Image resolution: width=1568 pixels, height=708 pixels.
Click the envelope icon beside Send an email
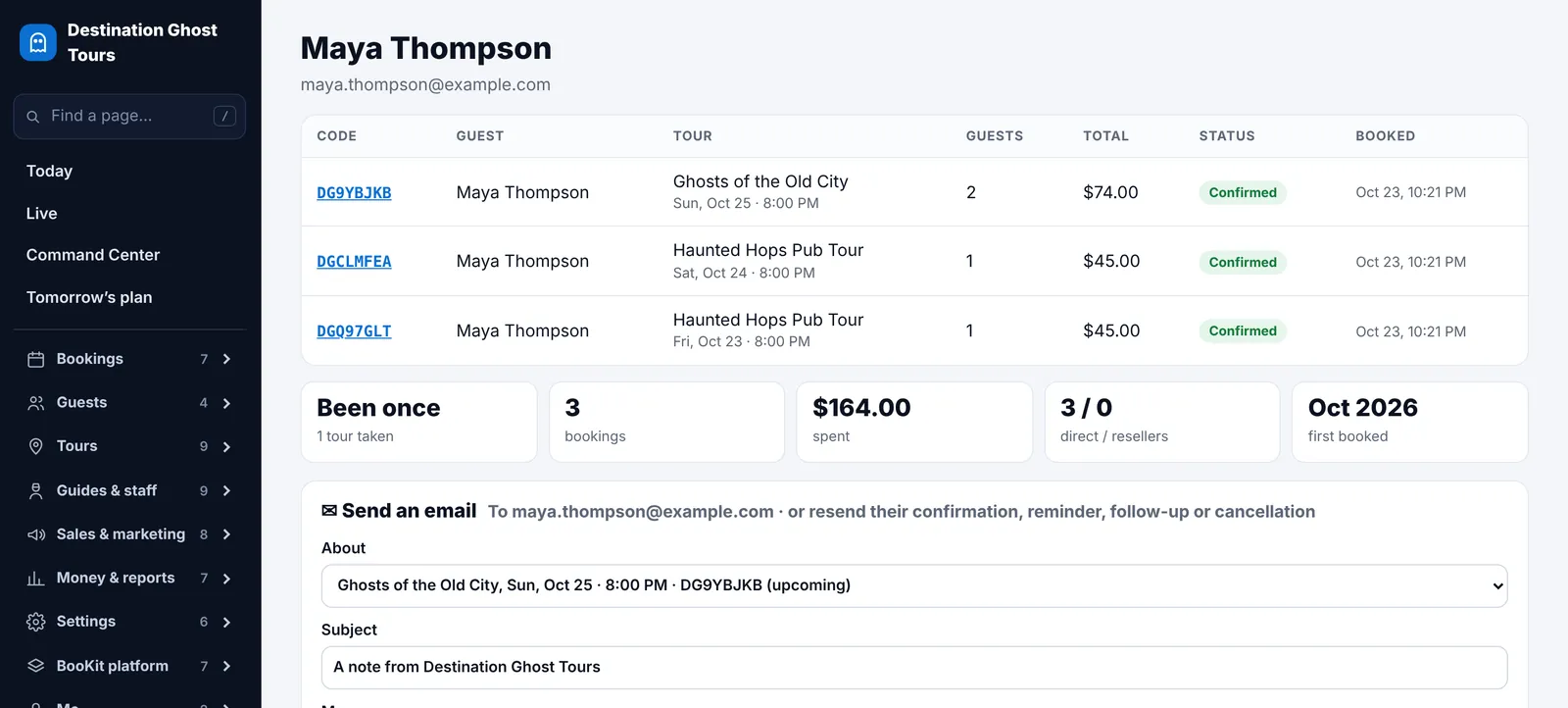pos(329,511)
